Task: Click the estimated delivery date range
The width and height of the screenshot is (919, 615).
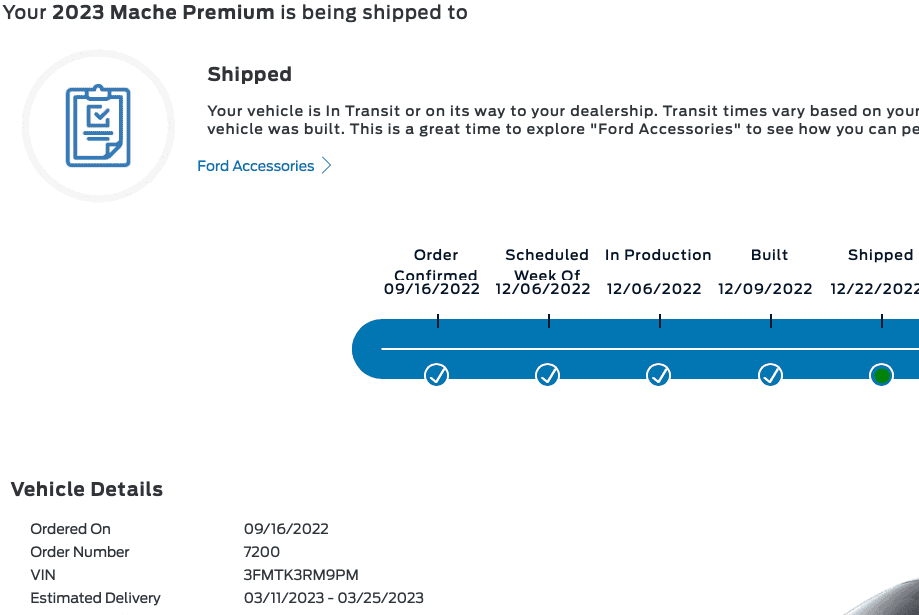Action: coord(334,598)
